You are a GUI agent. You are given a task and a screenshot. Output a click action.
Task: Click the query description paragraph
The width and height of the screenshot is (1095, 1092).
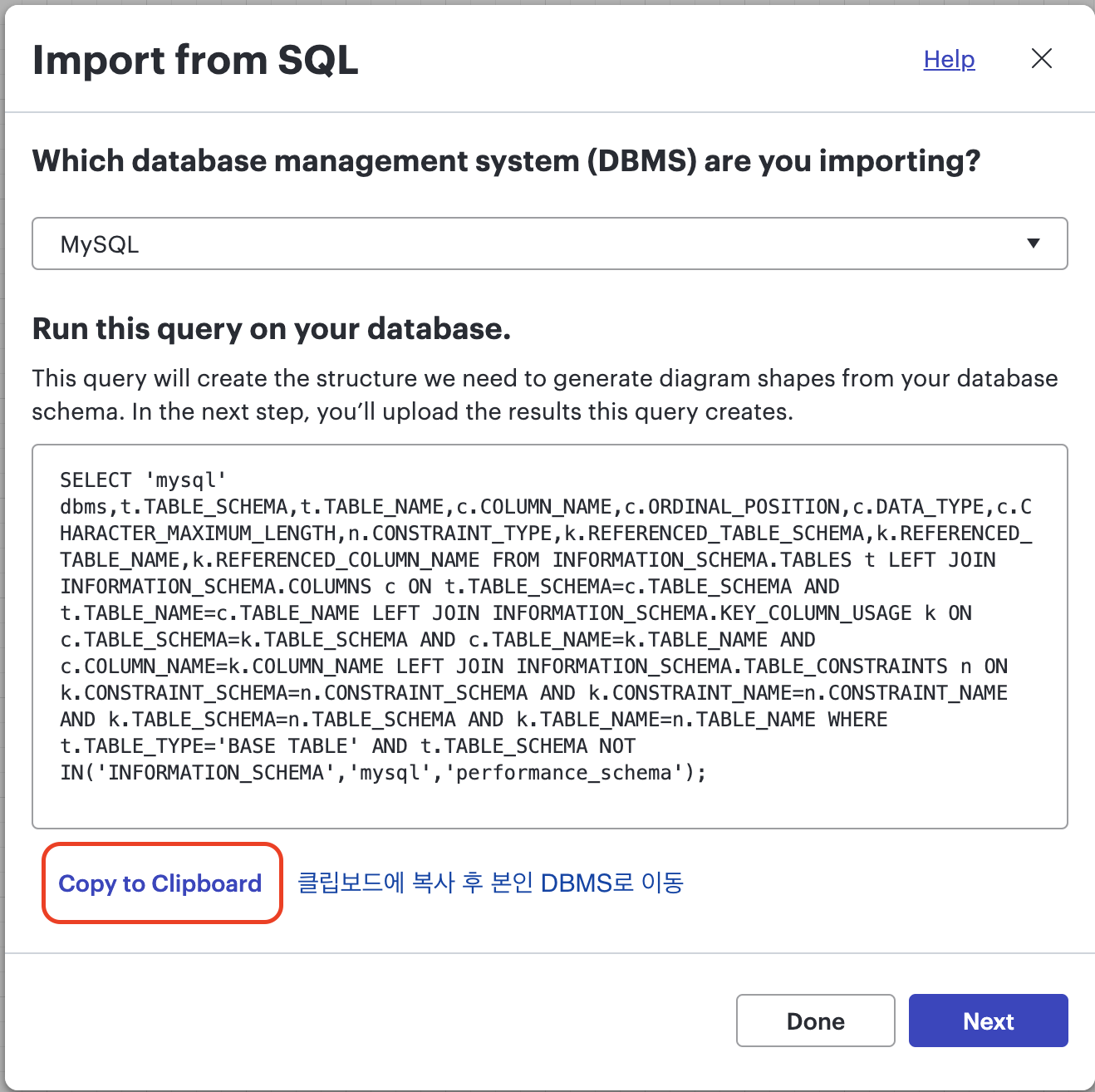point(545,395)
